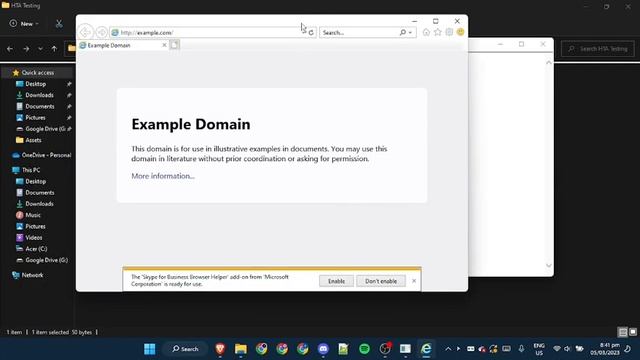The height and width of the screenshot is (360, 640).
Task: Open Wi-Fi network tray icon
Action: click(x=557, y=349)
